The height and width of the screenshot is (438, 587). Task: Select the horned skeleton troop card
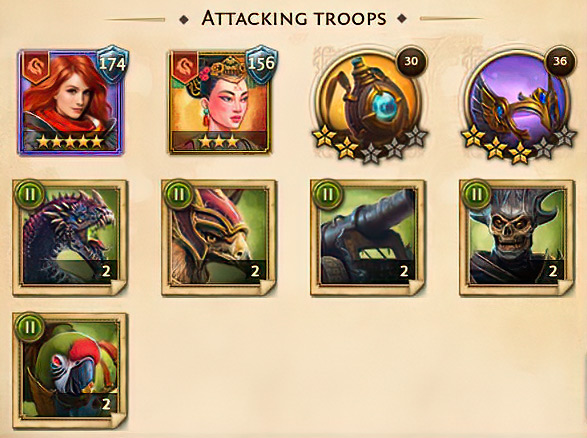click(x=517, y=238)
